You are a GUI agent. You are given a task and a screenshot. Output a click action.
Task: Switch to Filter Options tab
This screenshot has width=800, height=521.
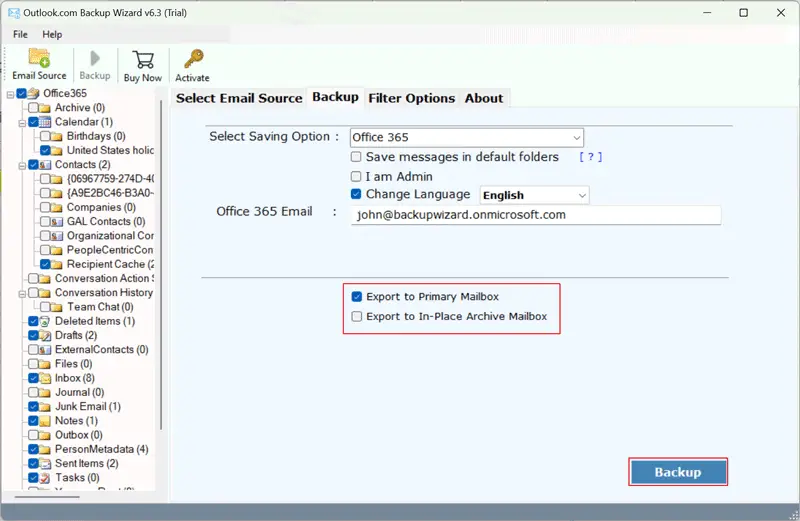coord(411,98)
